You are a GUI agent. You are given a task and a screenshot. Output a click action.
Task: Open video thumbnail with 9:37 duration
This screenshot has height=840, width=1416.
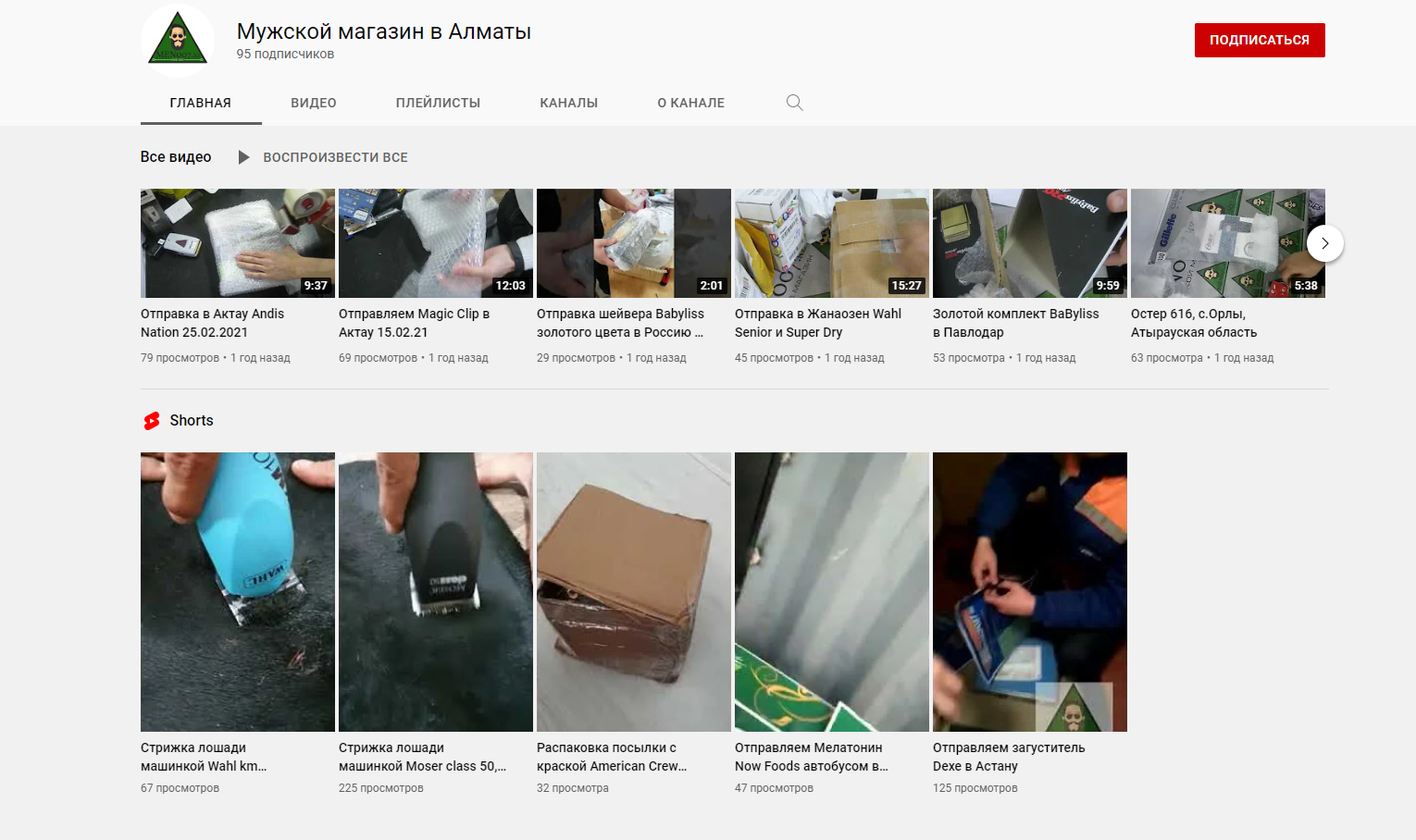coord(238,243)
